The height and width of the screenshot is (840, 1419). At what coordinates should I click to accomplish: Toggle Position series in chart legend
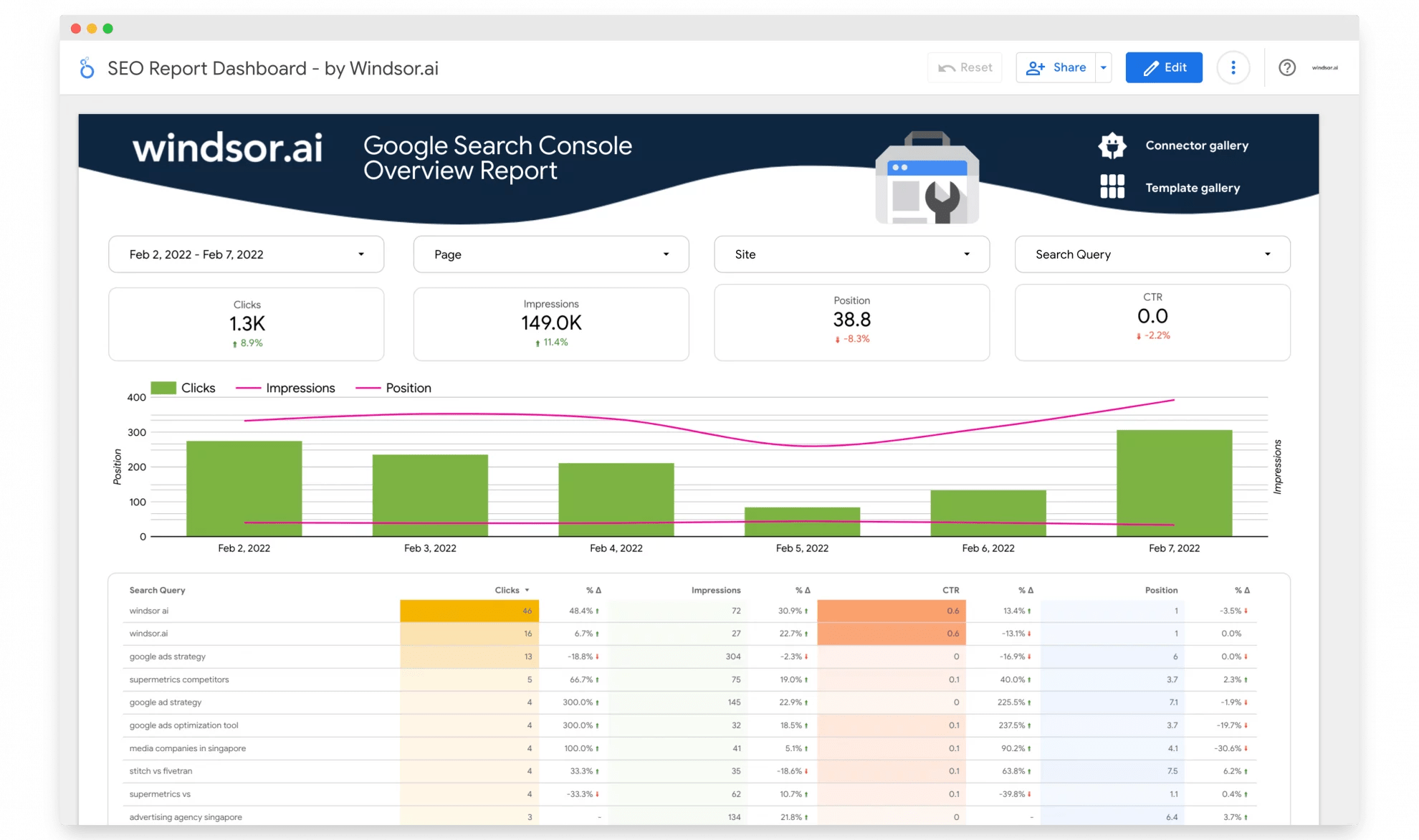tap(393, 388)
